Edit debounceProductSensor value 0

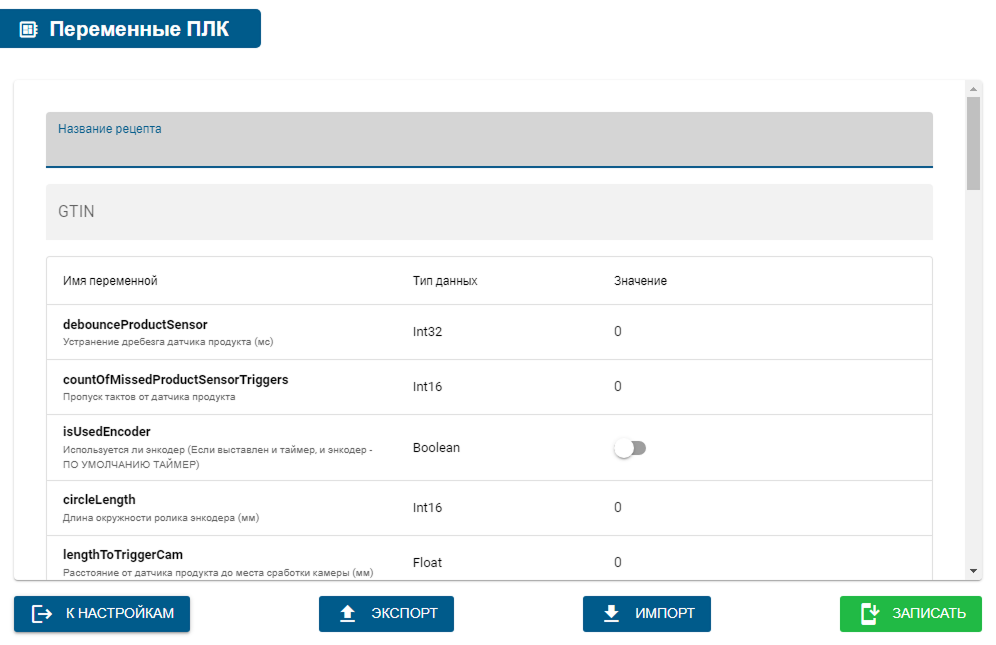pos(617,331)
